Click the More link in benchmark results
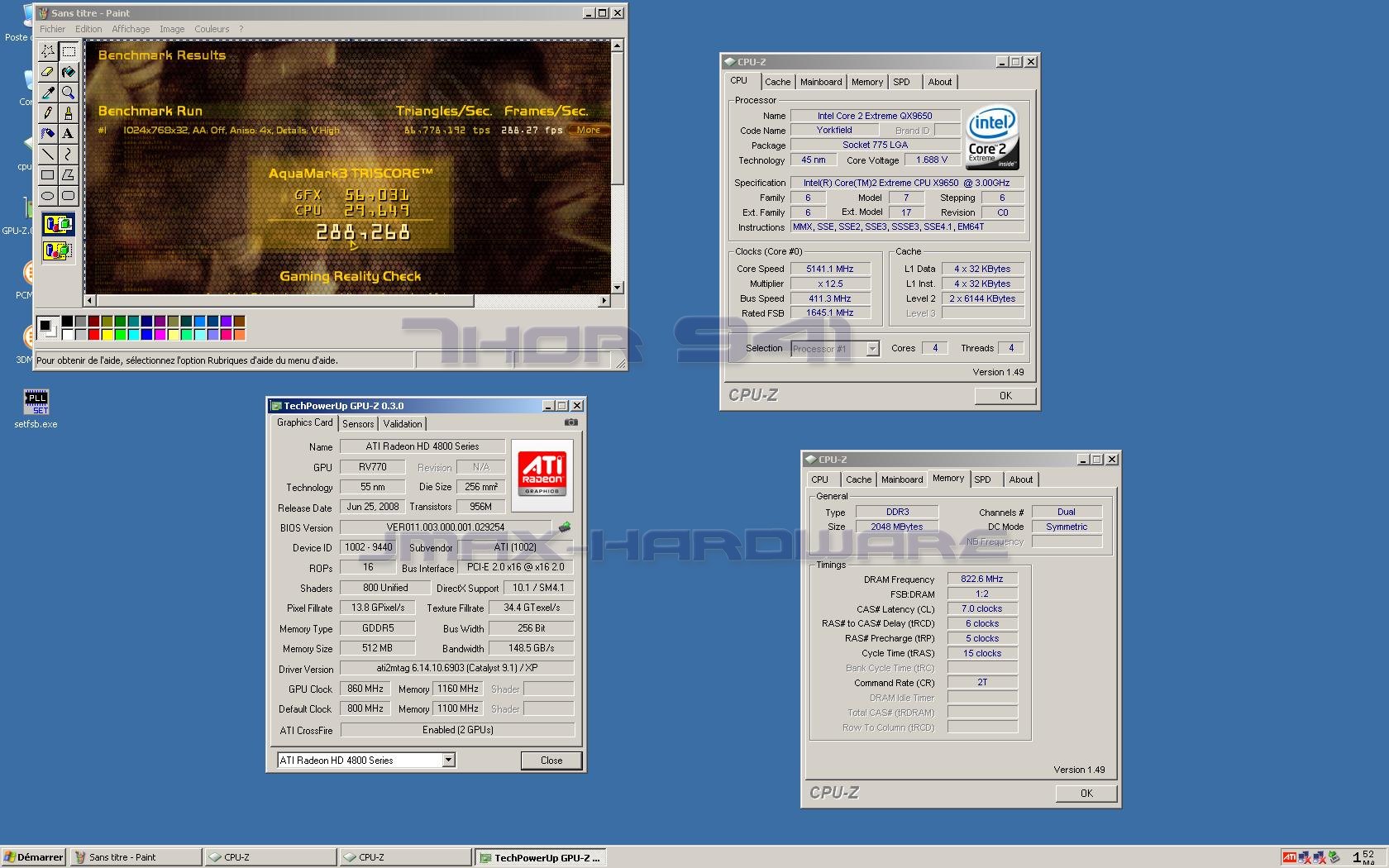 [589, 130]
